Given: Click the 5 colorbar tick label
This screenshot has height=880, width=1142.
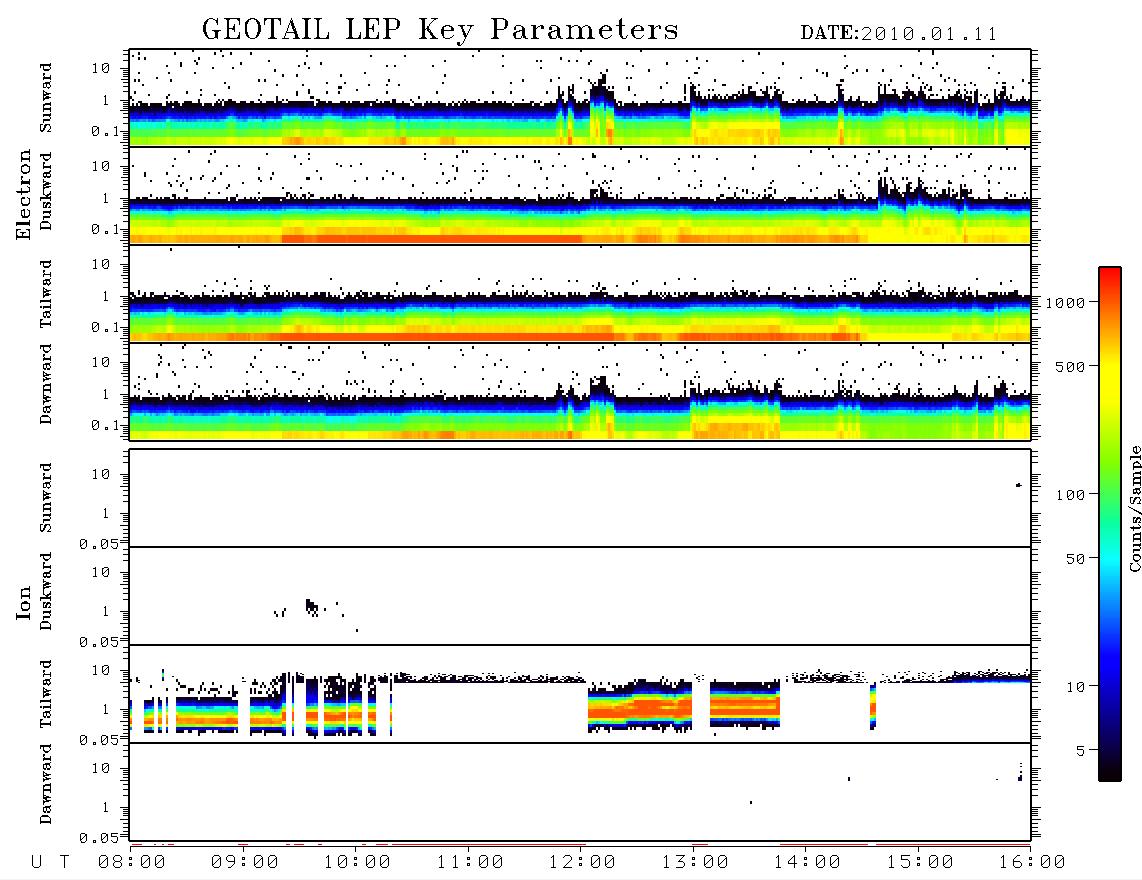Looking at the screenshot, I should click(x=1081, y=751).
